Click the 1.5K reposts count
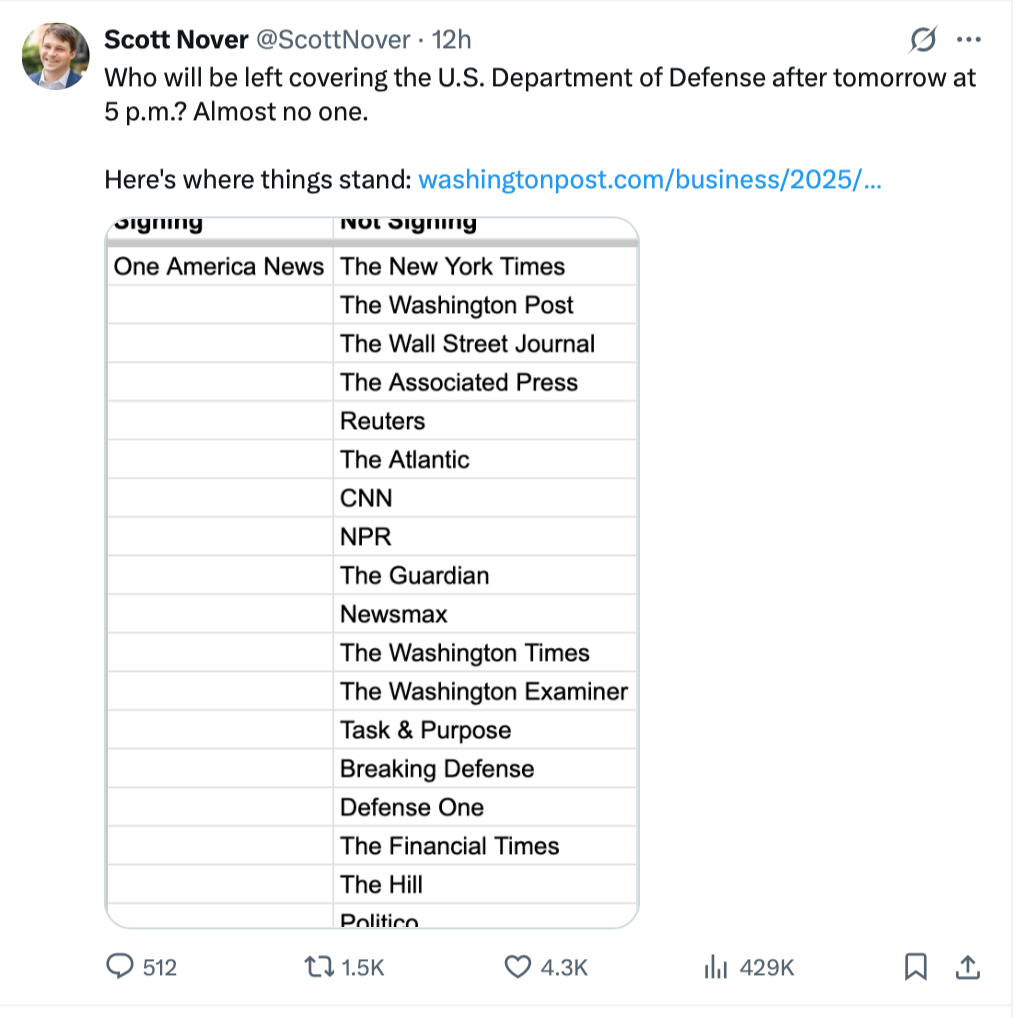The width and height of the screenshot is (1020, 1018). (x=363, y=967)
